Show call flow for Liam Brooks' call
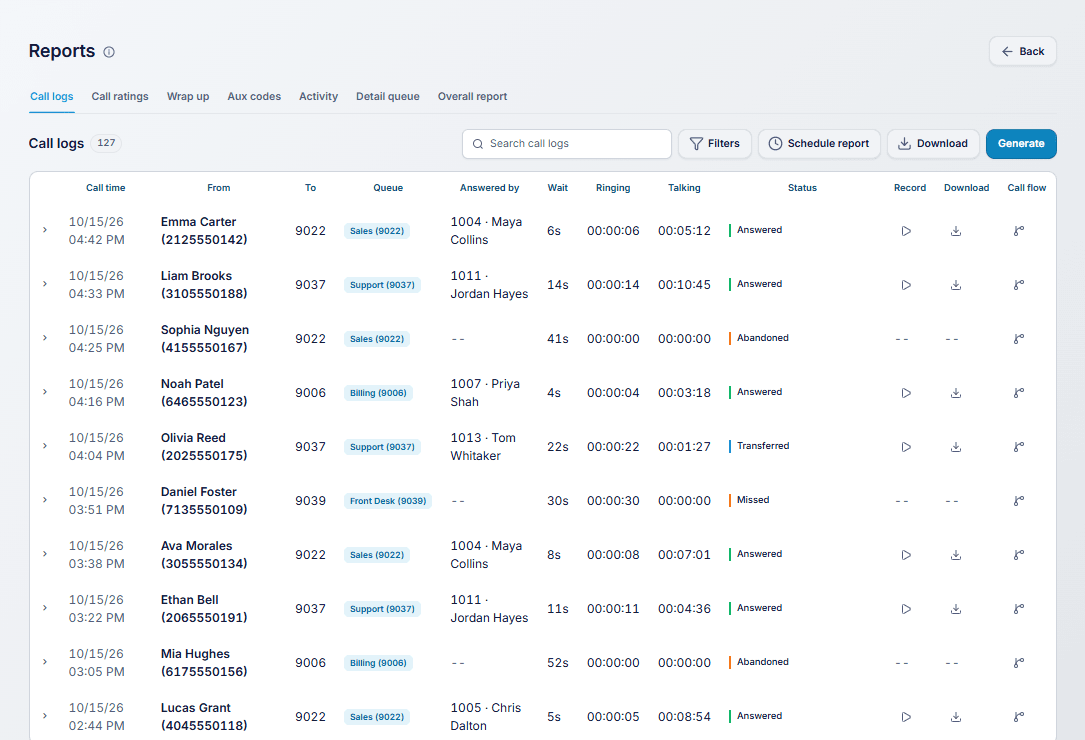1085x740 pixels. point(1019,285)
